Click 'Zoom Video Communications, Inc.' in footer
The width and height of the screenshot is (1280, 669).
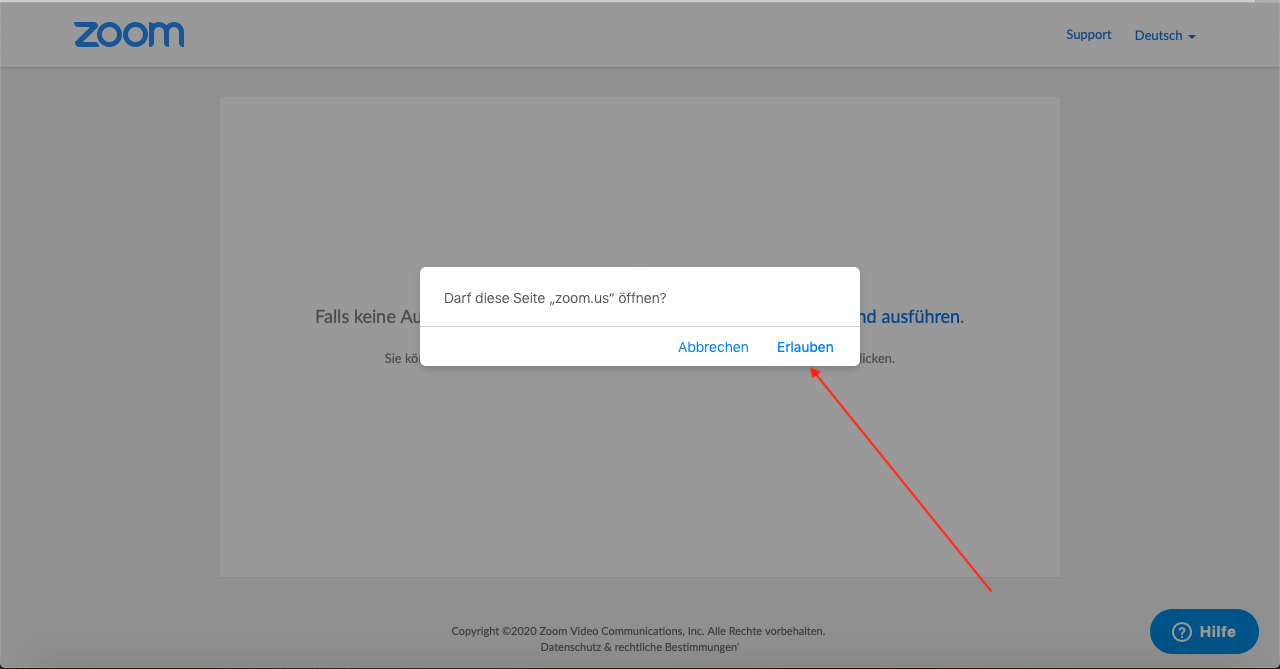622,631
